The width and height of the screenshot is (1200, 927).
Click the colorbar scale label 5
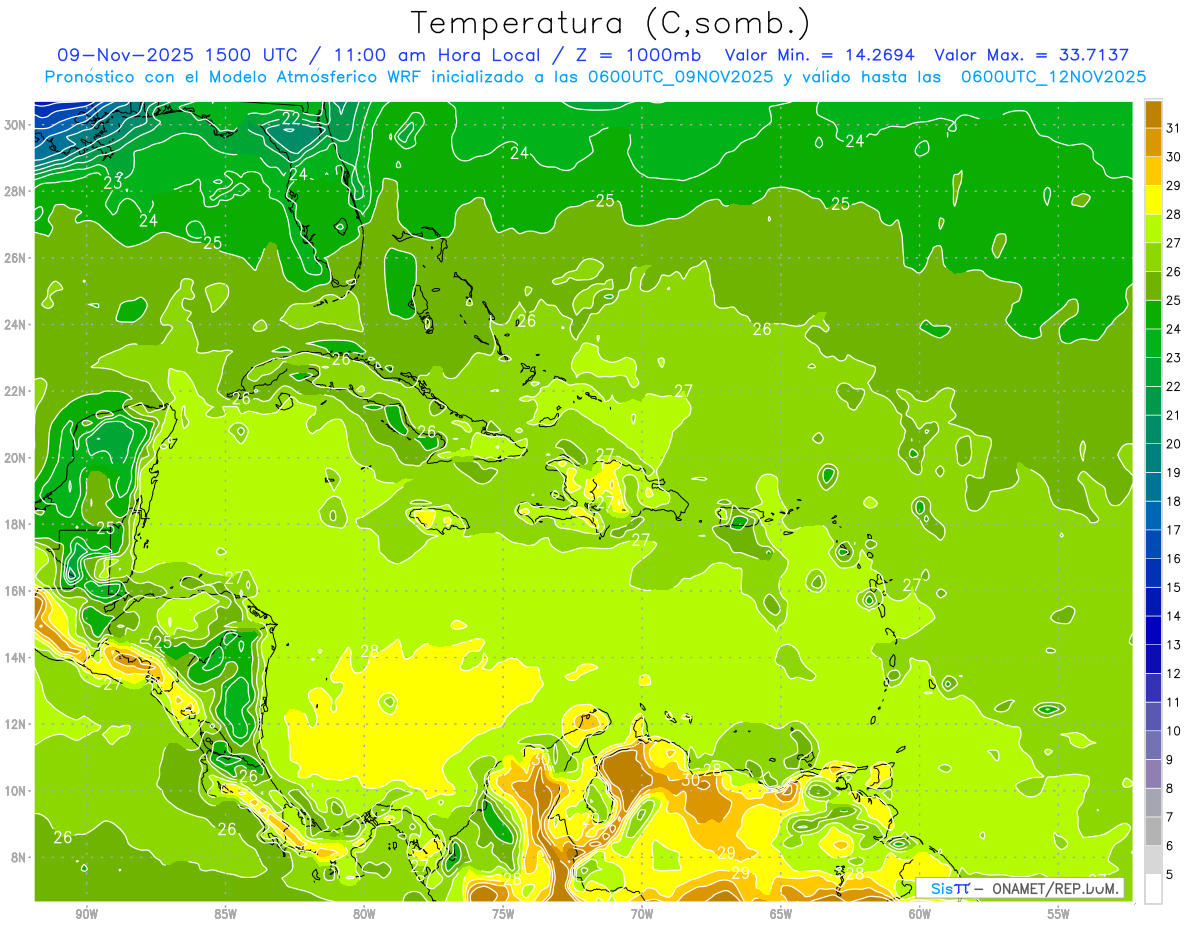tap(1171, 875)
